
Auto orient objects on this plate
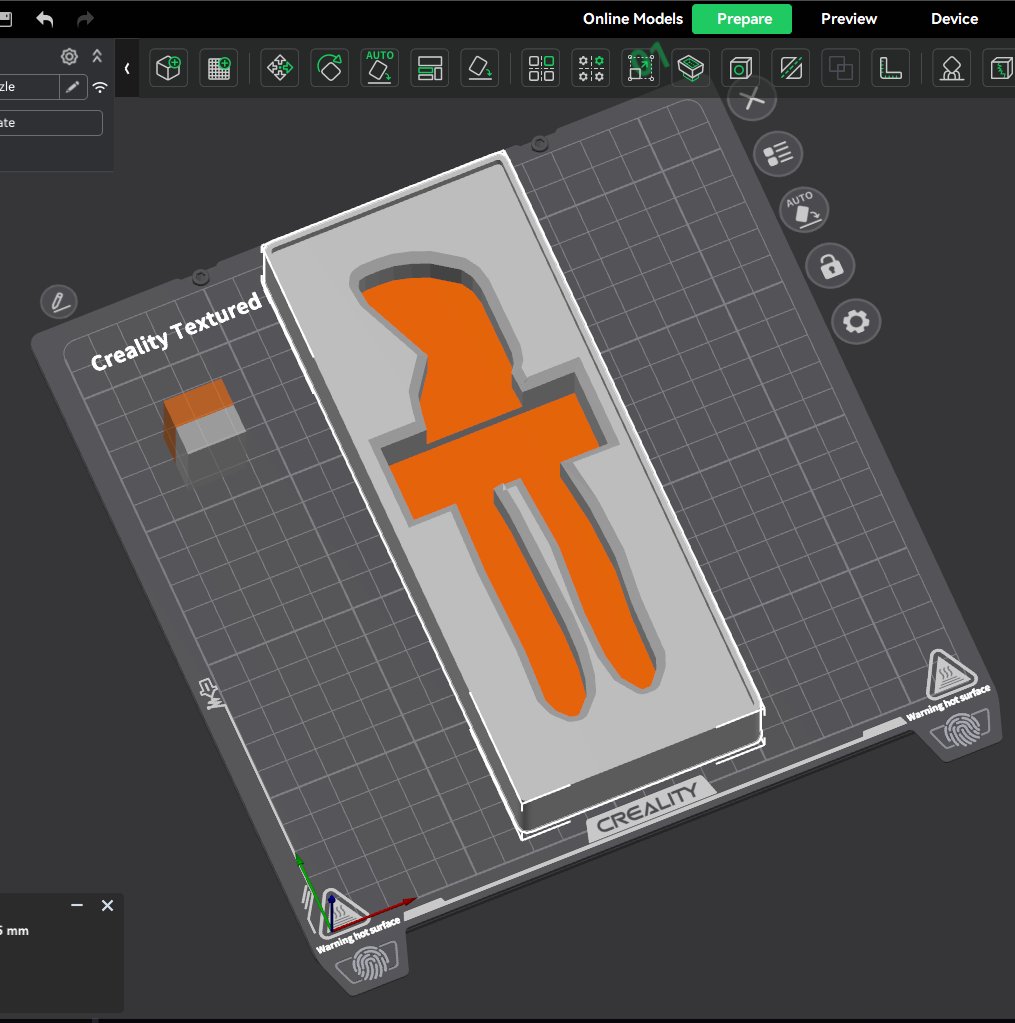coord(804,210)
